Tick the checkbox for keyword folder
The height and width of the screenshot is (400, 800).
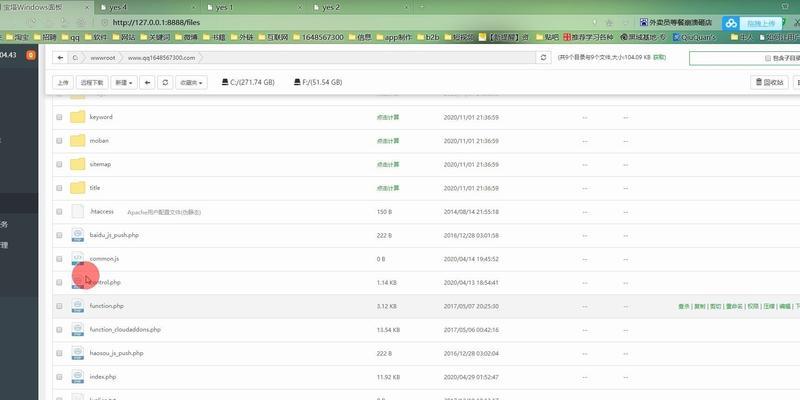(x=59, y=117)
